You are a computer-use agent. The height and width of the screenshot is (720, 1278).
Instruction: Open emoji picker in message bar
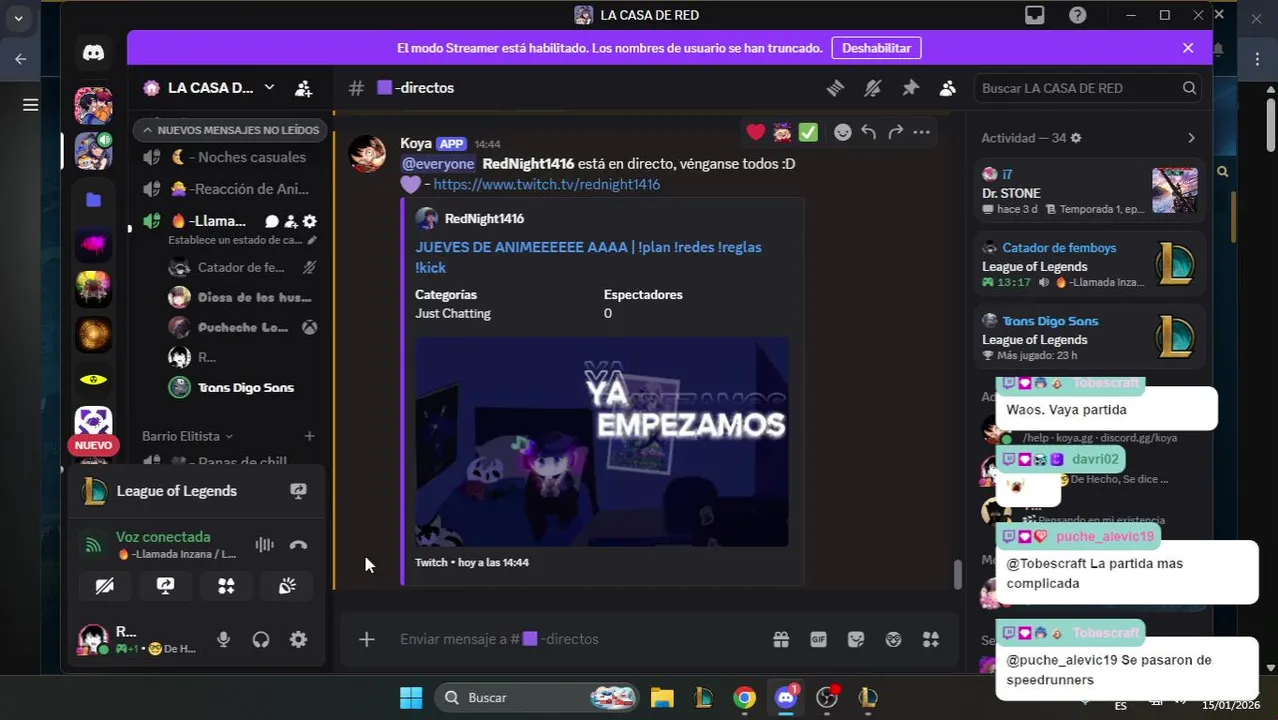tap(894, 639)
